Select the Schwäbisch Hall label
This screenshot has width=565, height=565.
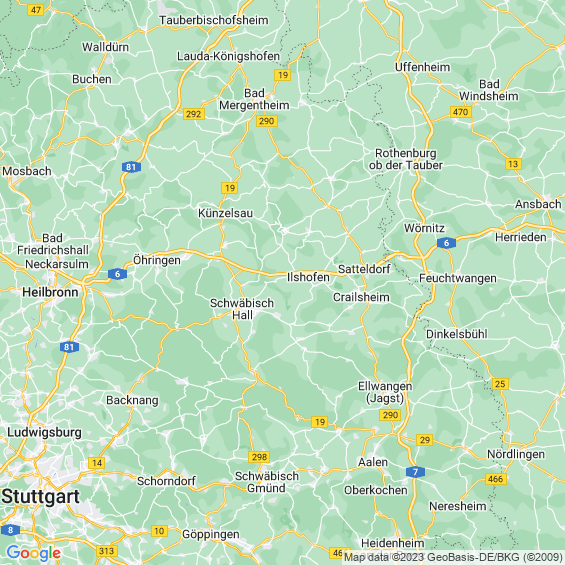coord(242,309)
